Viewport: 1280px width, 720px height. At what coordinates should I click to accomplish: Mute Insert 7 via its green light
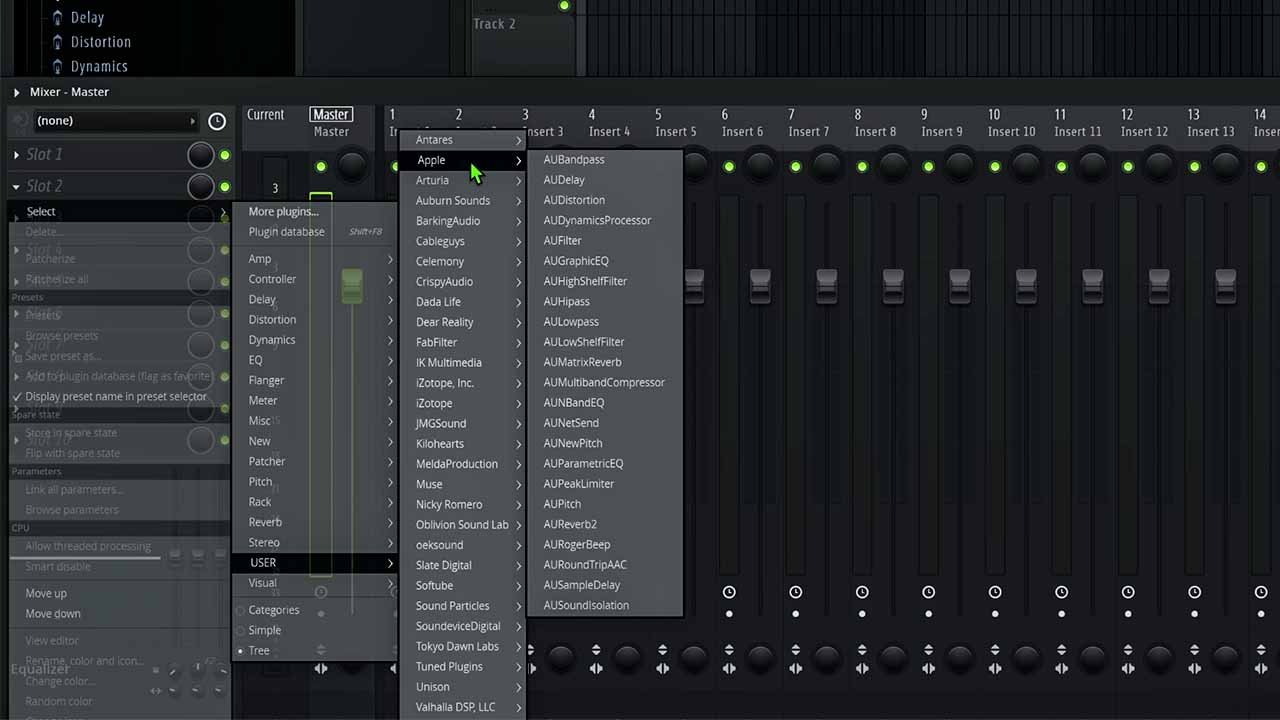point(796,168)
